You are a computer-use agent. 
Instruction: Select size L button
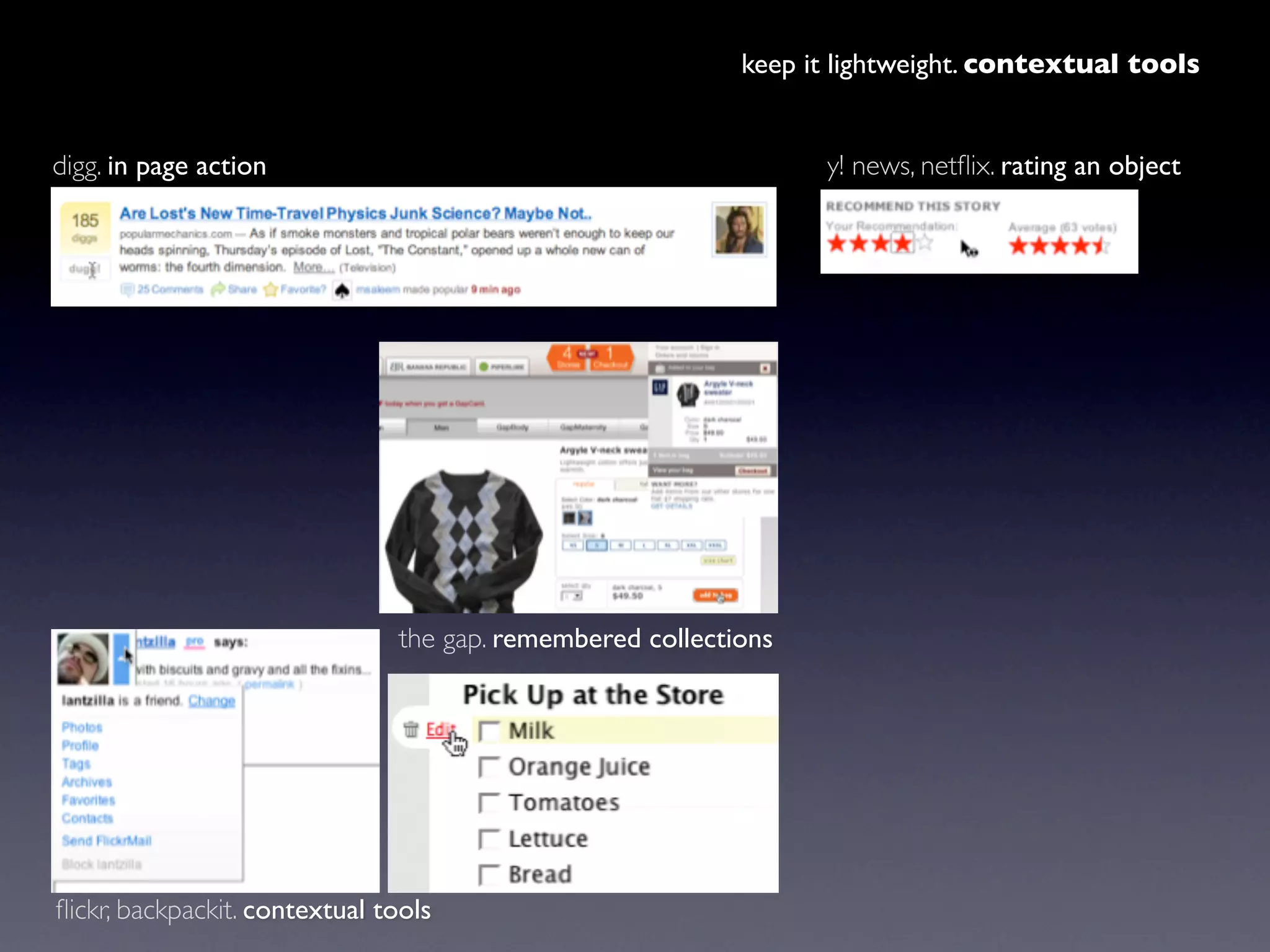[644, 545]
